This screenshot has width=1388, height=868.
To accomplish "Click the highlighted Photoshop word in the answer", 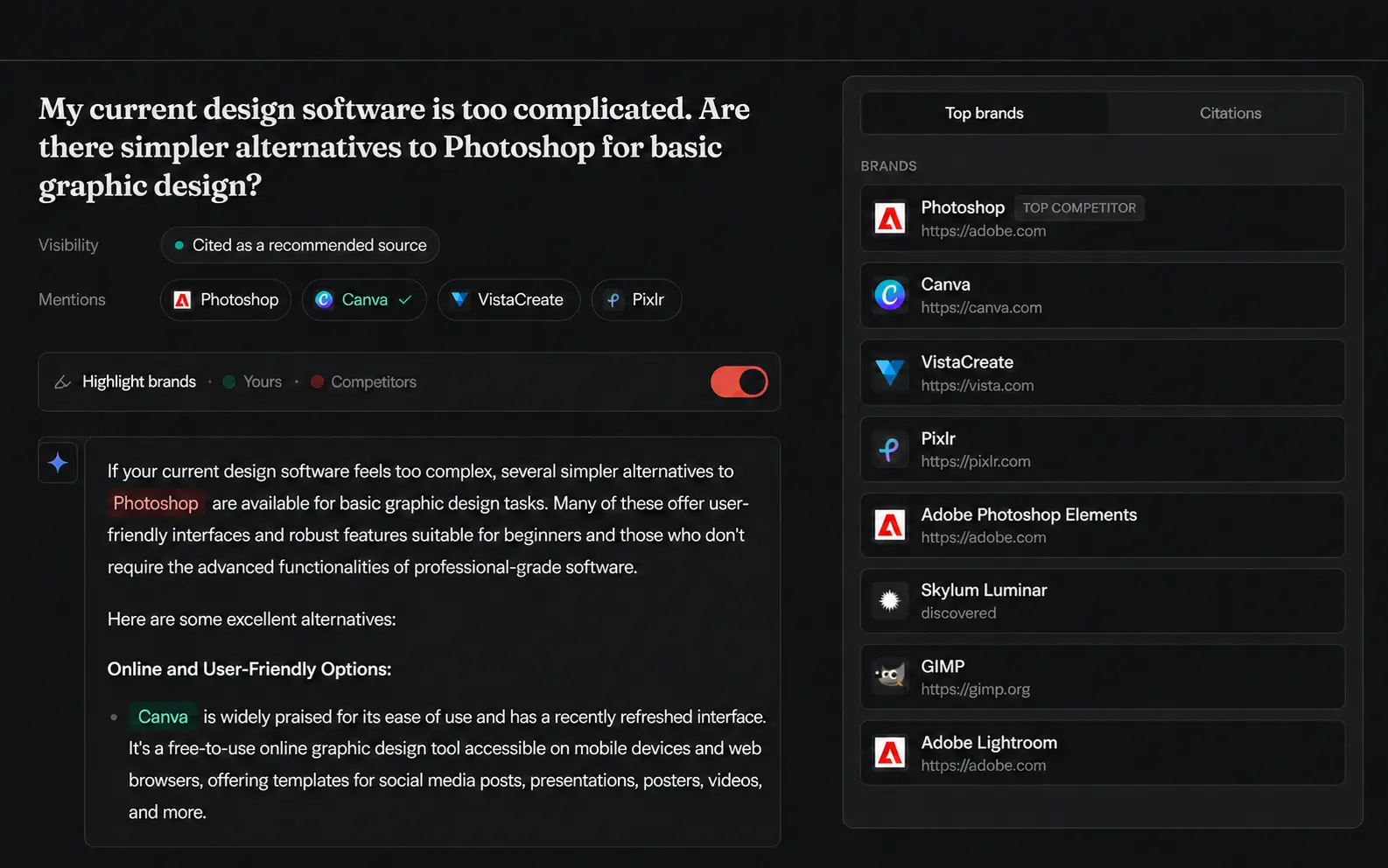I will [156, 503].
